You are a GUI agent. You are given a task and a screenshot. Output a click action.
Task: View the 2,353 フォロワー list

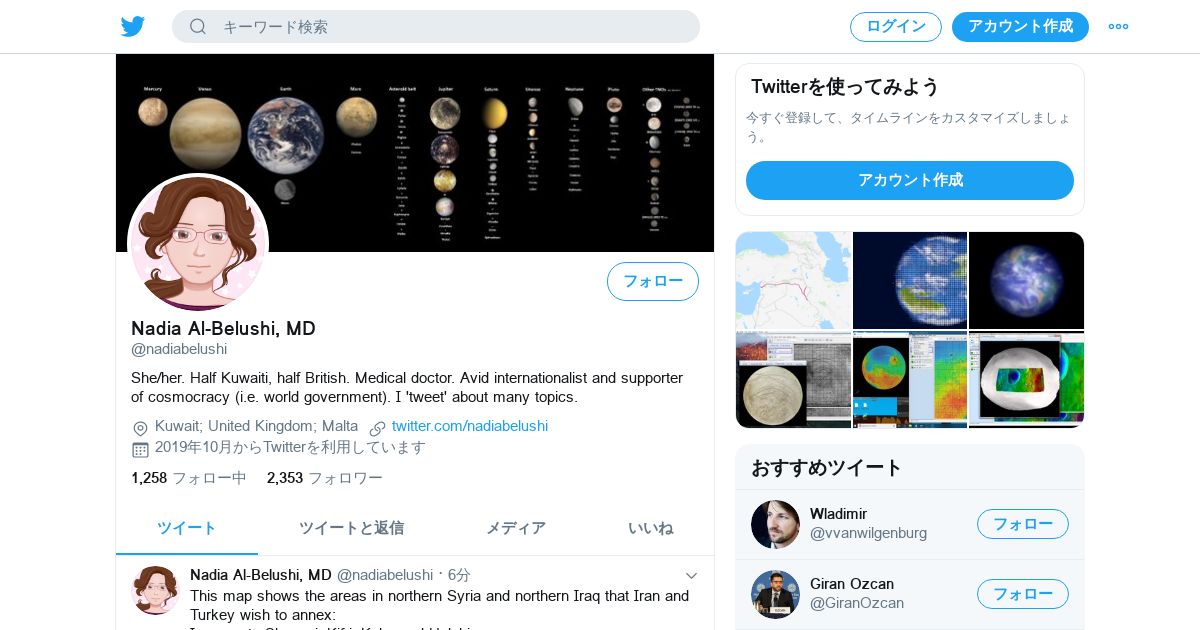(324, 478)
